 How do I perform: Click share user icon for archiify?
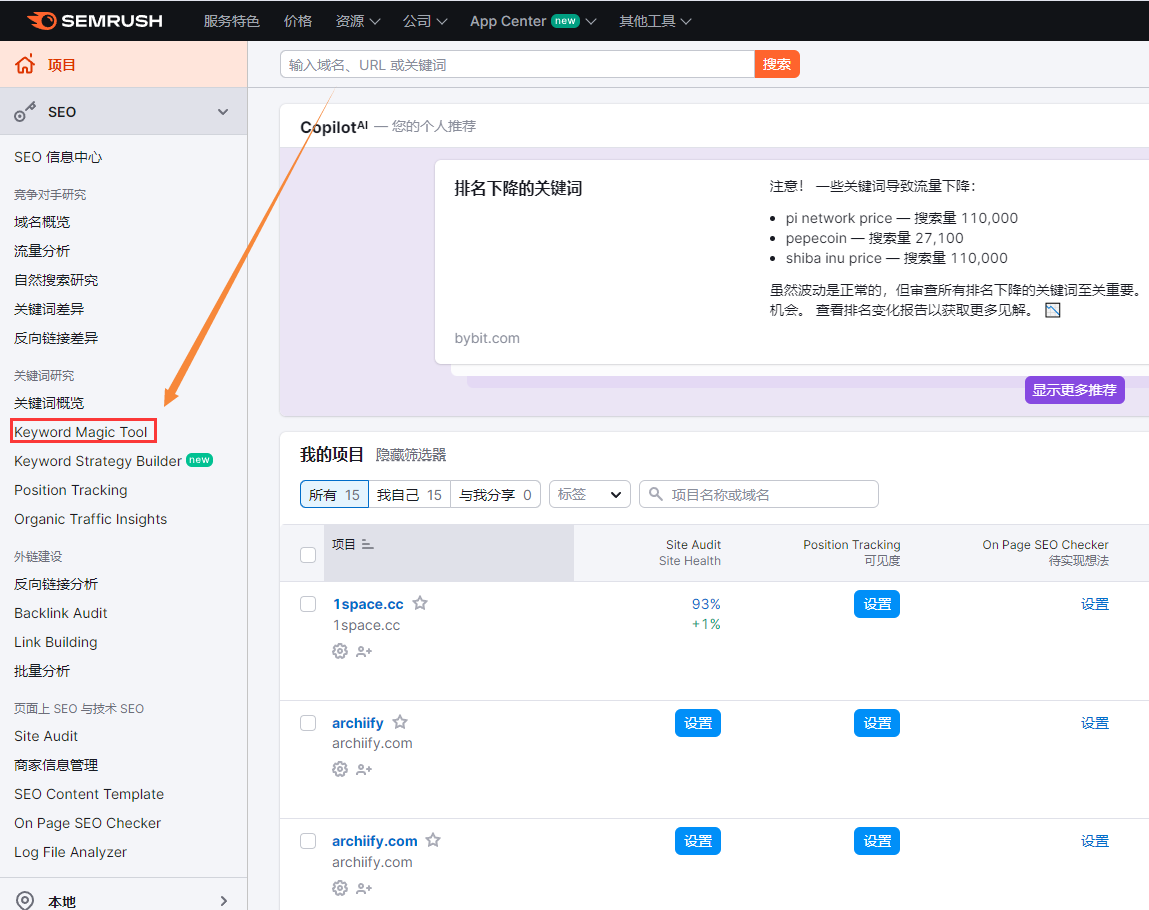[364, 769]
